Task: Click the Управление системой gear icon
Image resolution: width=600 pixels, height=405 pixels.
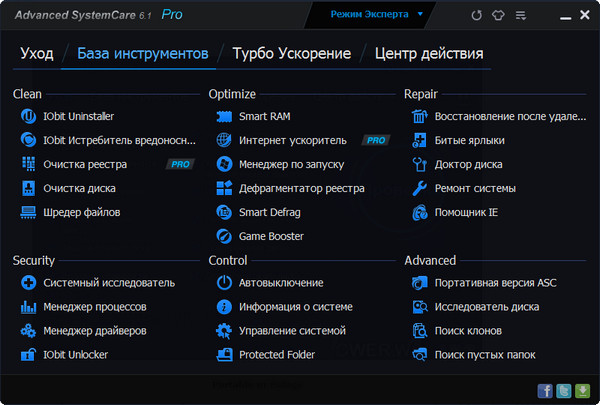Action: coord(224,331)
